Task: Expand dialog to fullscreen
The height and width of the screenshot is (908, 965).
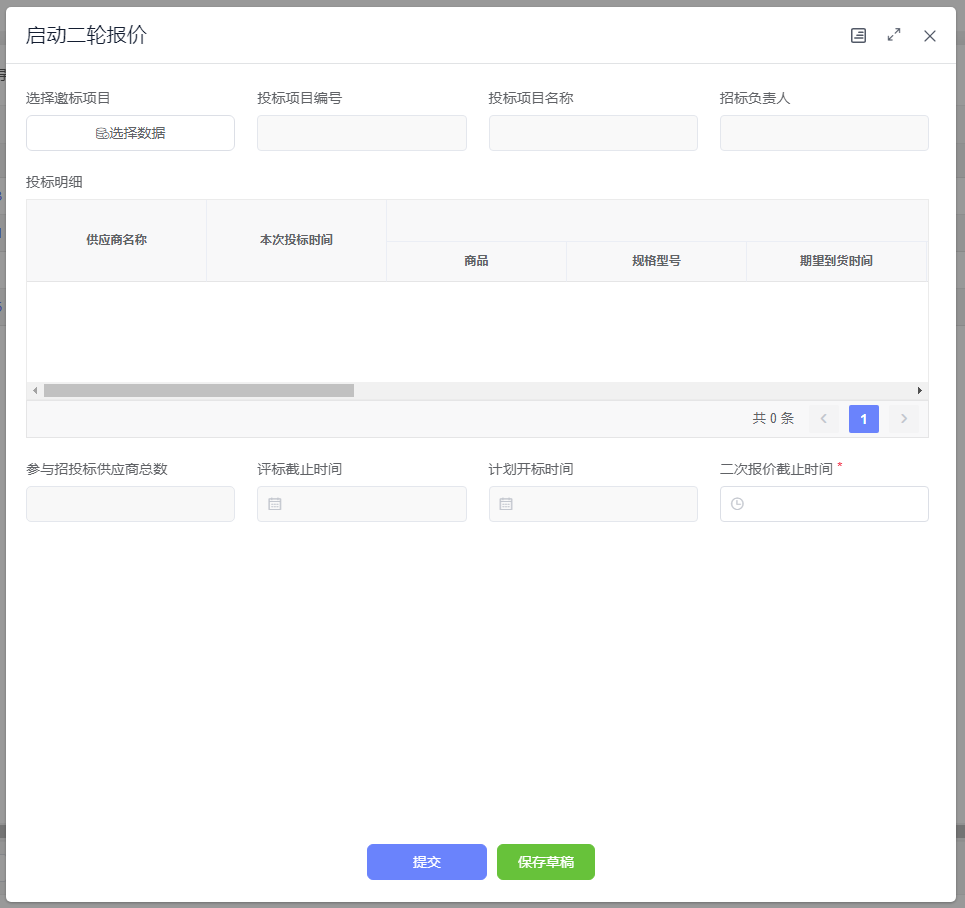Action: (894, 36)
